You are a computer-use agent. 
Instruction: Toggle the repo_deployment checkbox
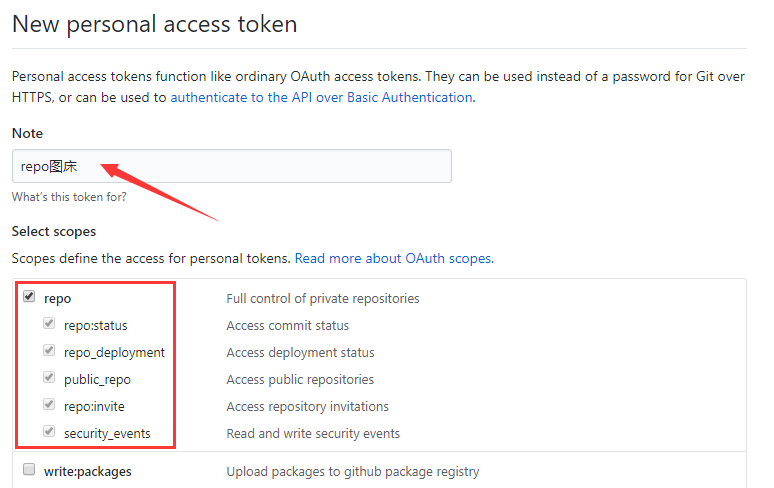49,350
